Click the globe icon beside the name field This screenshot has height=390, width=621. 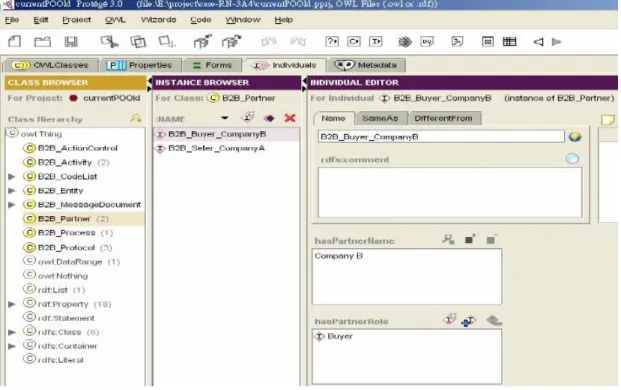pos(575,137)
